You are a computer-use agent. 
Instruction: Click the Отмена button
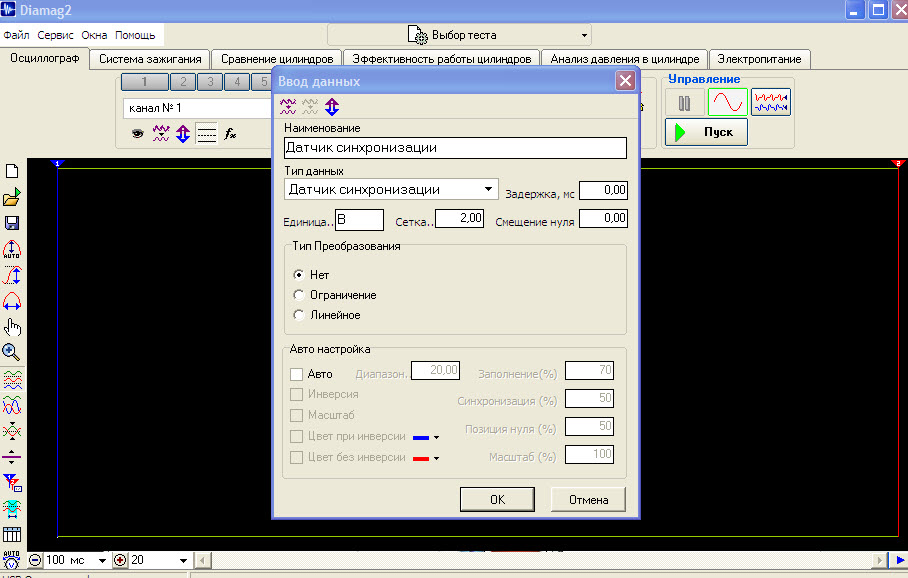588,499
